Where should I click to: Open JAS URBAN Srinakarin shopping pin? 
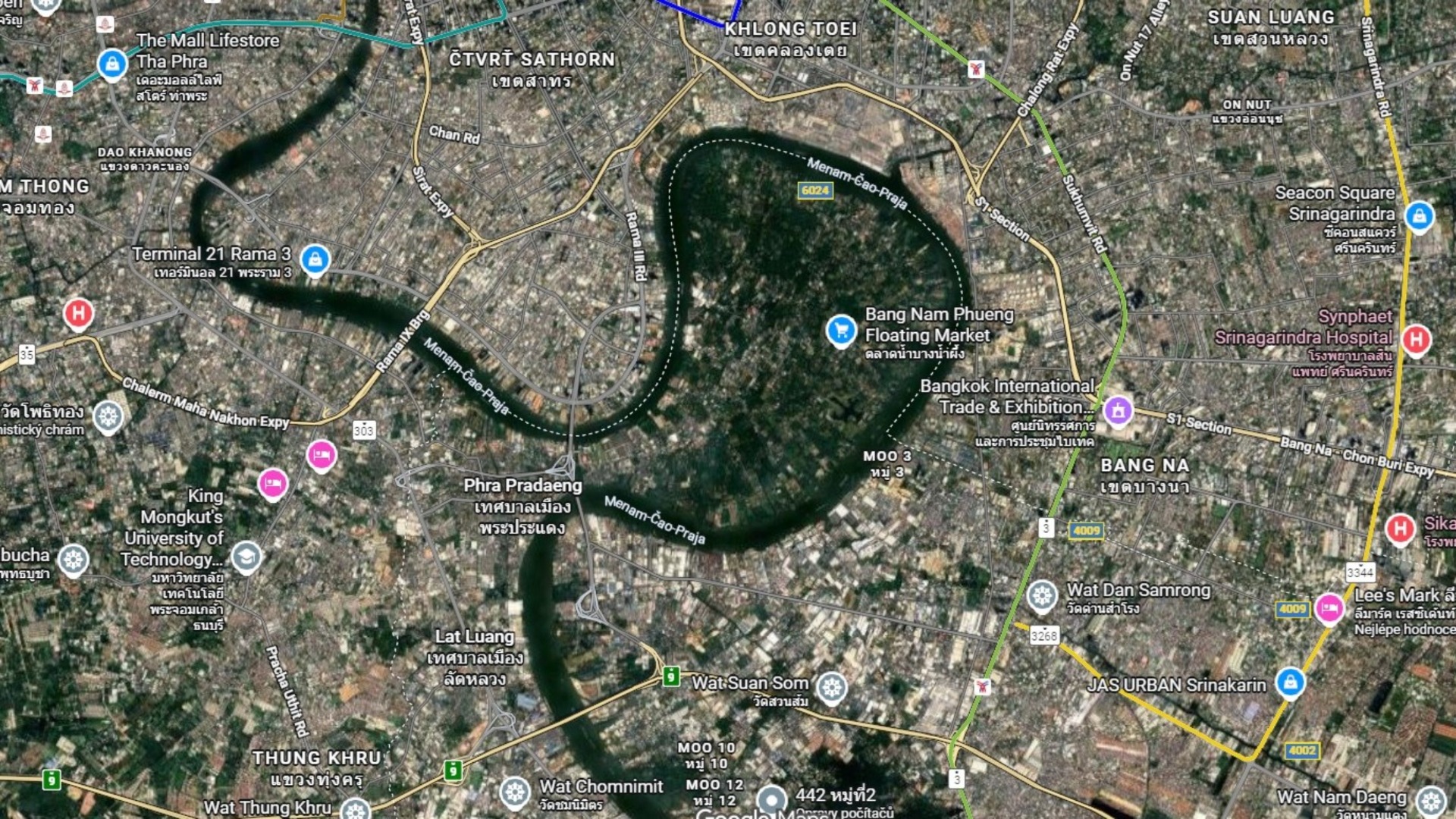coord(1290,682)
